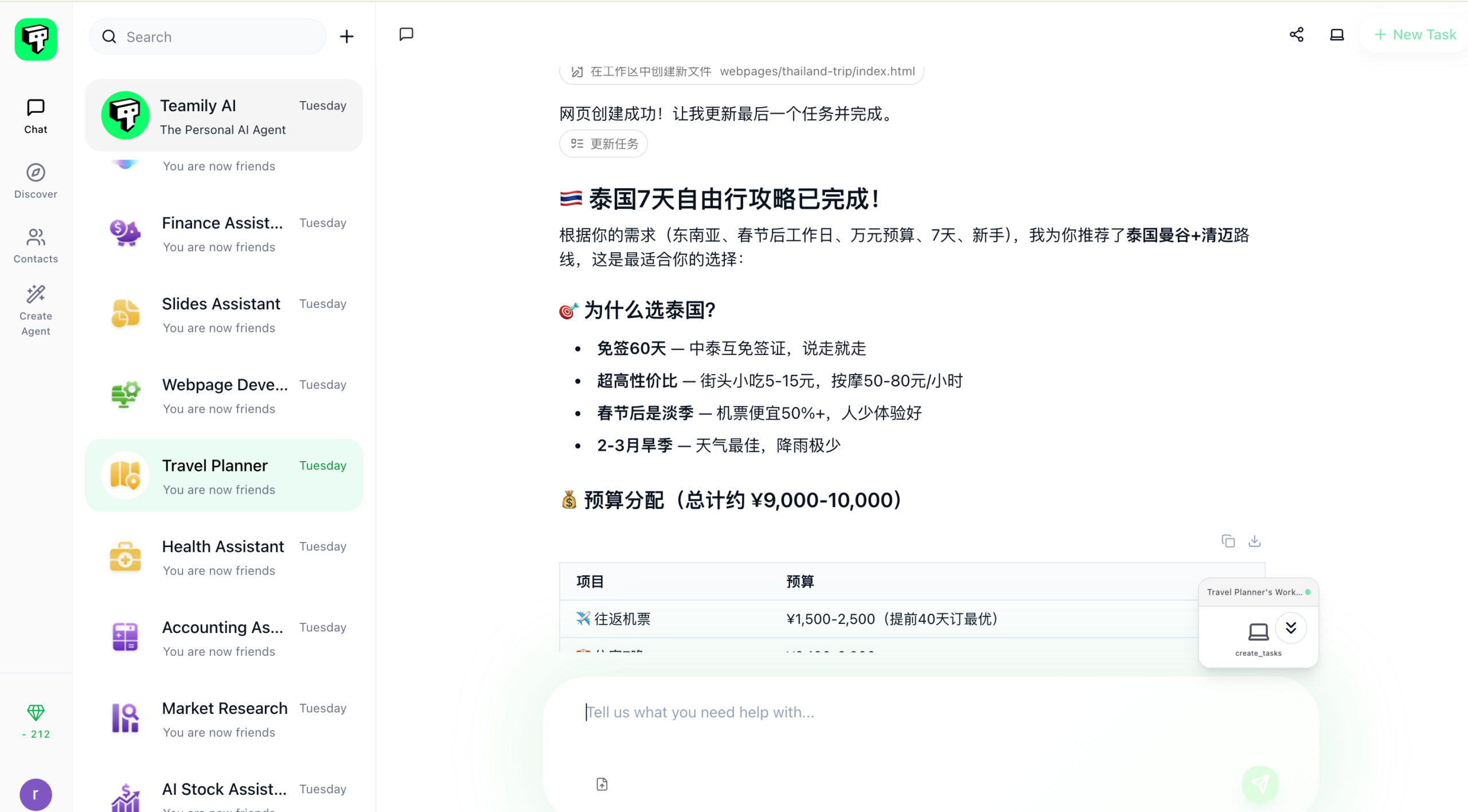This screenshot has height=812, width=1468.
Task: Open the Contacts section
Action: [35, 245]
